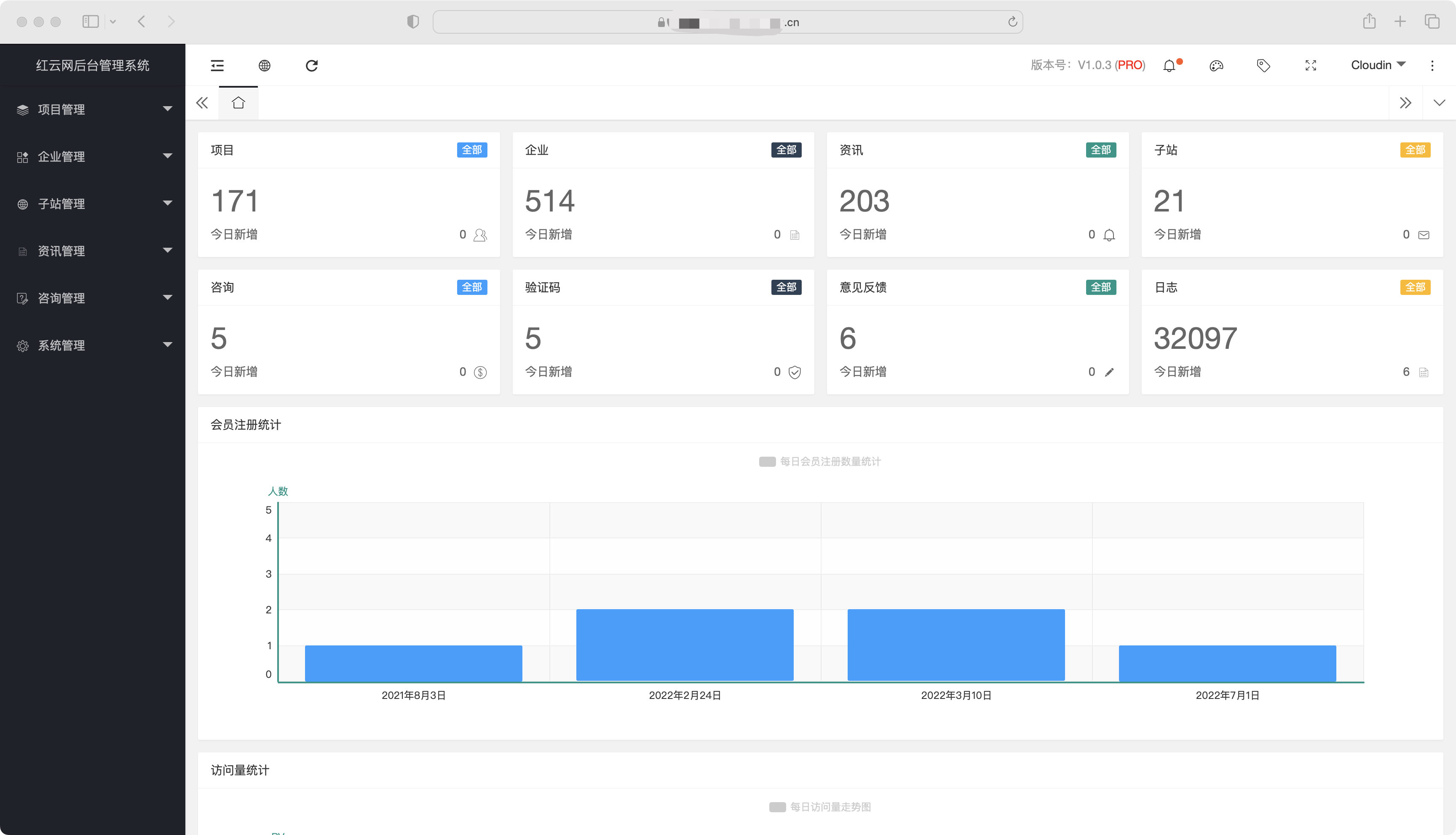Open notifications via the bell icon
Screen dimensions: 1456x835
[1169, 65]
